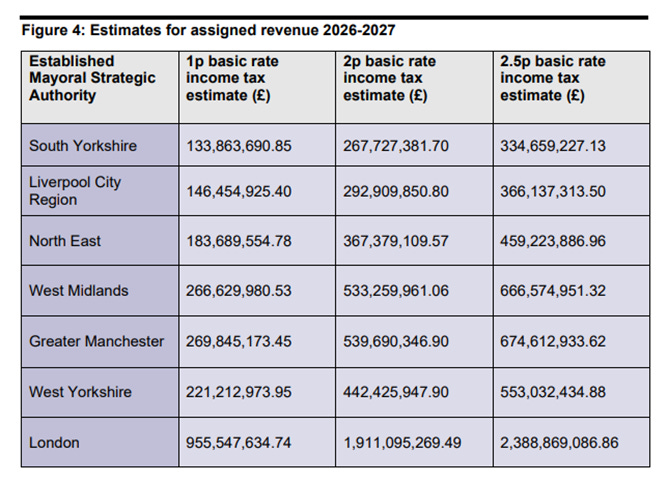Click the value 533,259,961.06
668x484 pixels.
coord(396,291)
